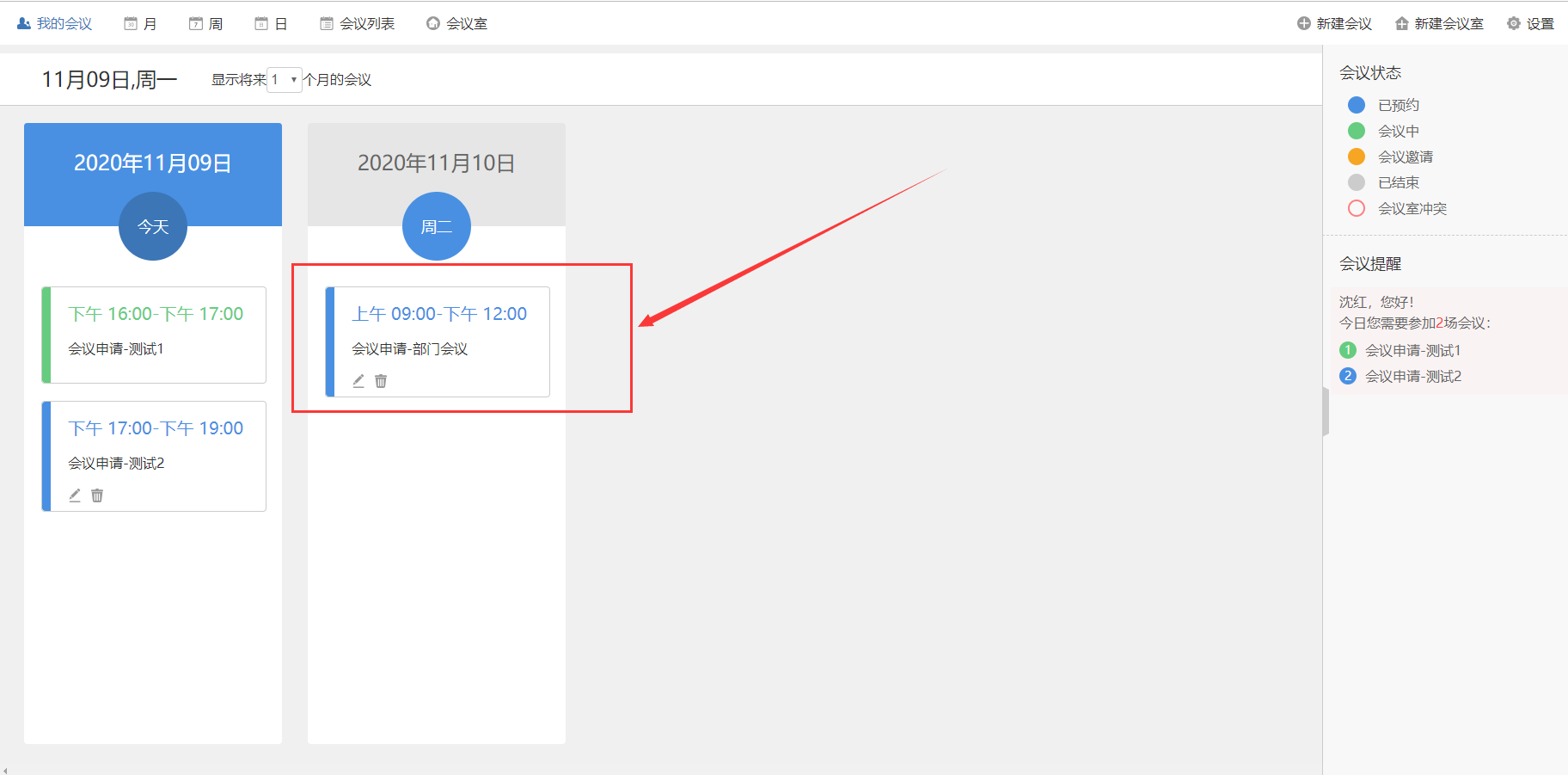Click the plus icon of 新建会议

(1304, 23)
